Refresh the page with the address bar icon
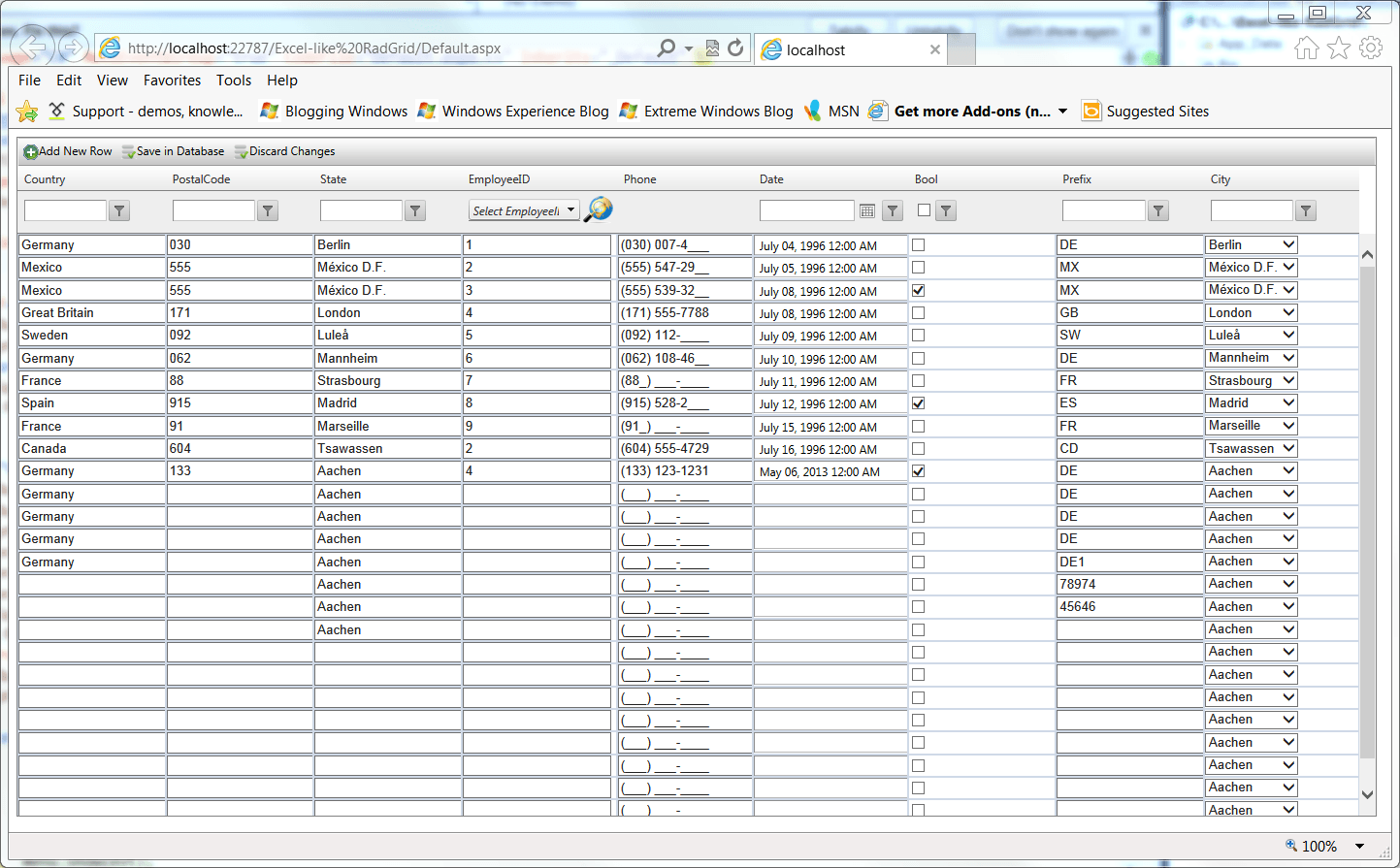Viewport: 1400px width, 868px height. click(736, 47)
